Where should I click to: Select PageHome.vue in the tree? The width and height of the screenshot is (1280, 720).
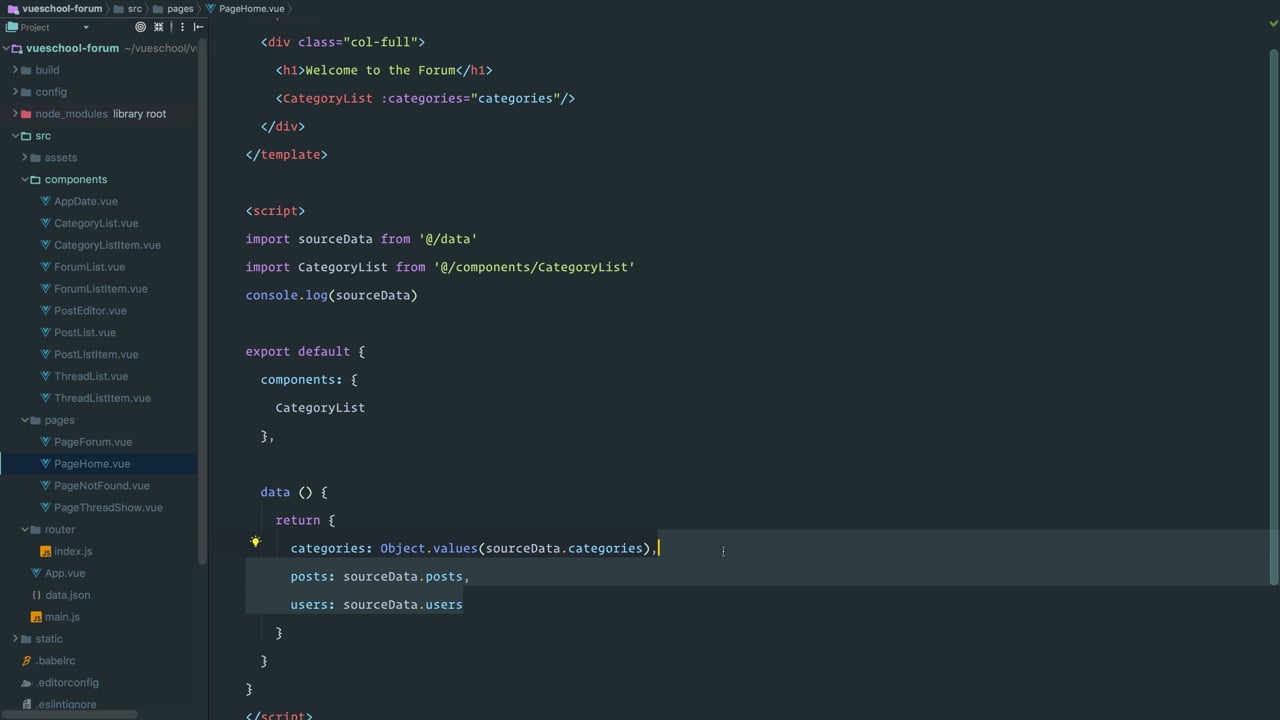pos(92,464)
